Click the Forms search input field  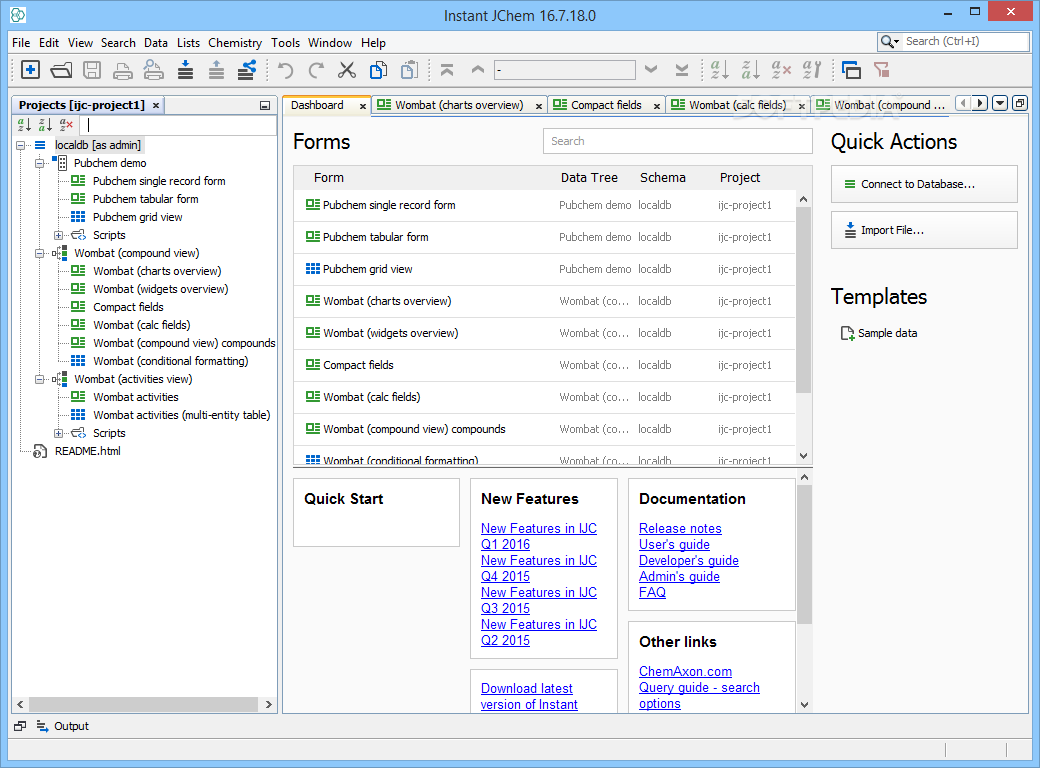point(677,141)
